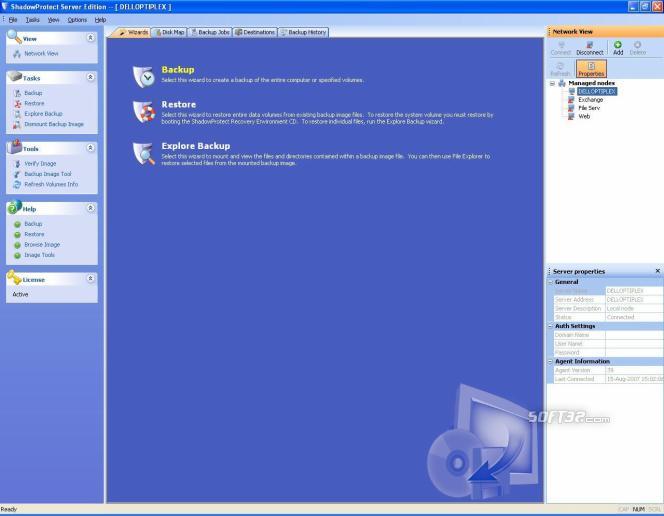The height and width of the screenshot is (516, 664).
Task: Click the Status value Connected
Action: [634, 317]
